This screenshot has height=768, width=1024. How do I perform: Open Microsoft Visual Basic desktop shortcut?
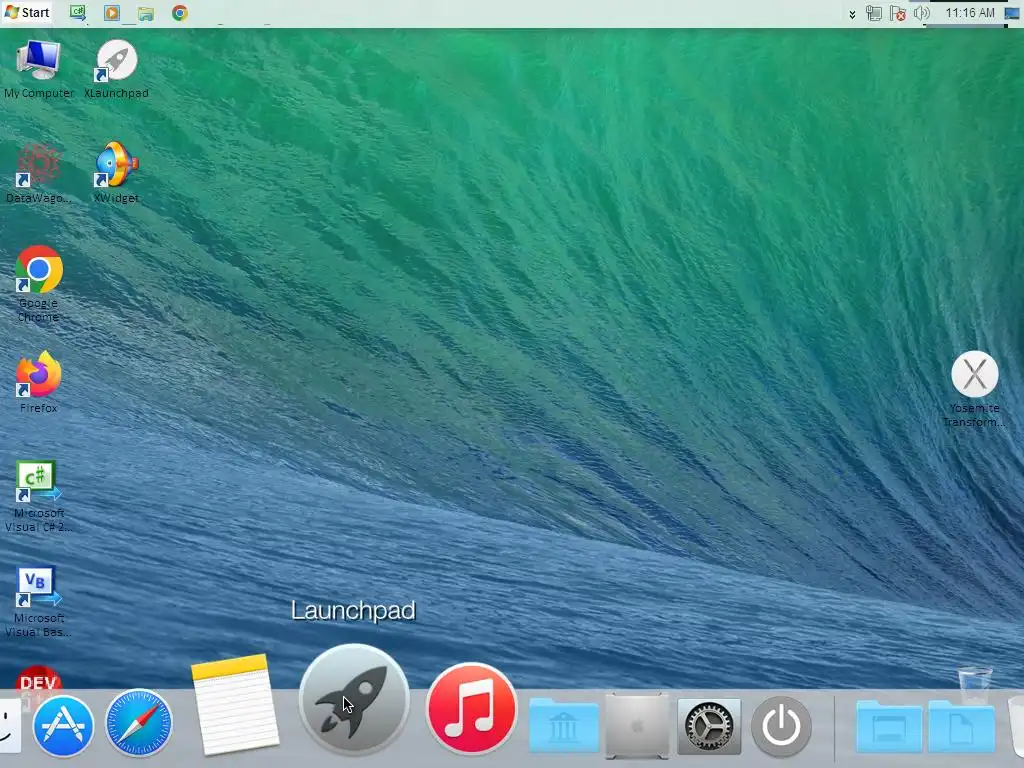click(x=39, y=601)
